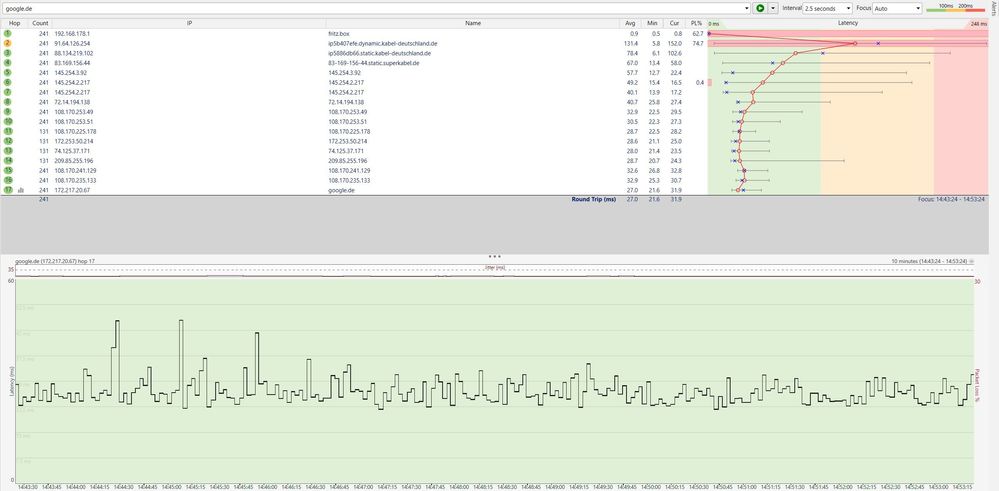
Task: Open the Focus Auto dropdown
Action: click(x=899, y=8)
